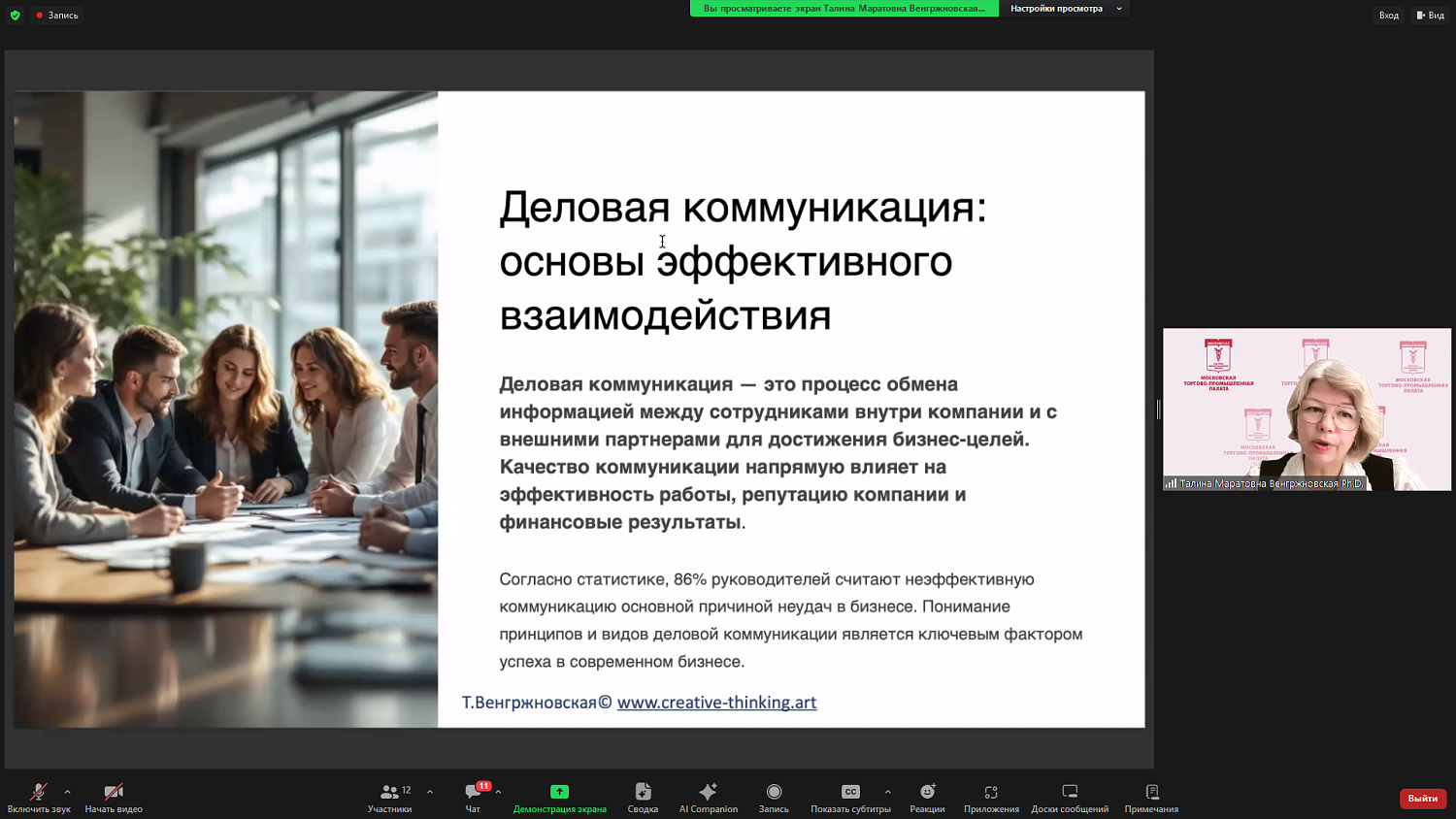
Task: Open Настройки просмотра dropdown
Action: 1064,9
